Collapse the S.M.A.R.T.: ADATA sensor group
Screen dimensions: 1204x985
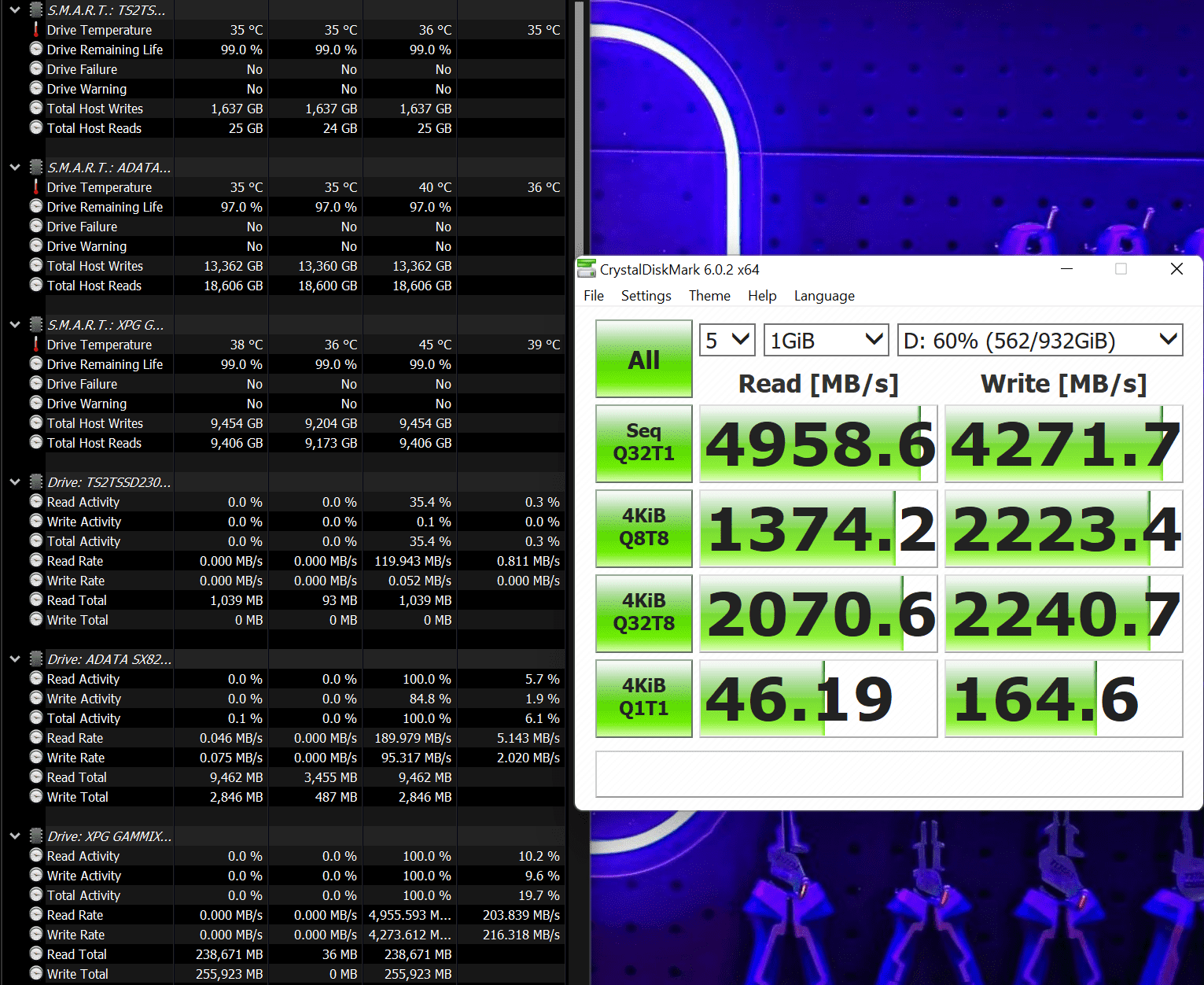(15, 168)
